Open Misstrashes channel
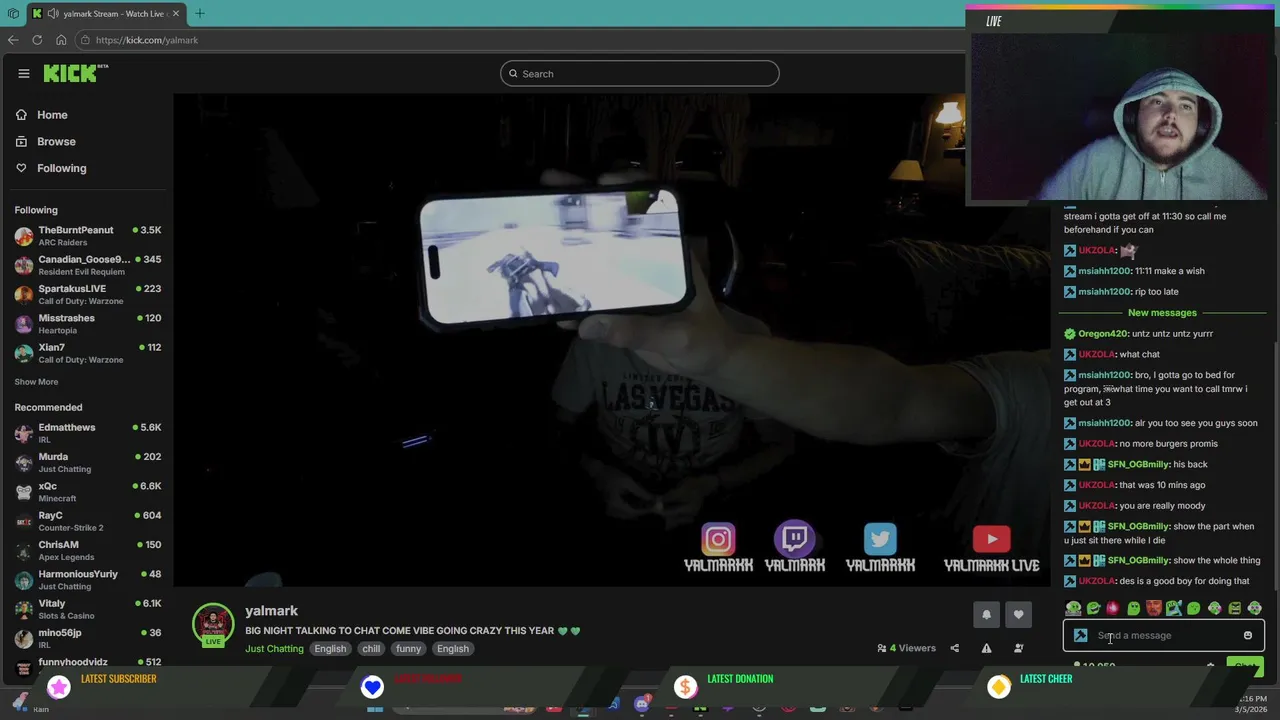Screen dimensions: 1280x720 (88, 324)
